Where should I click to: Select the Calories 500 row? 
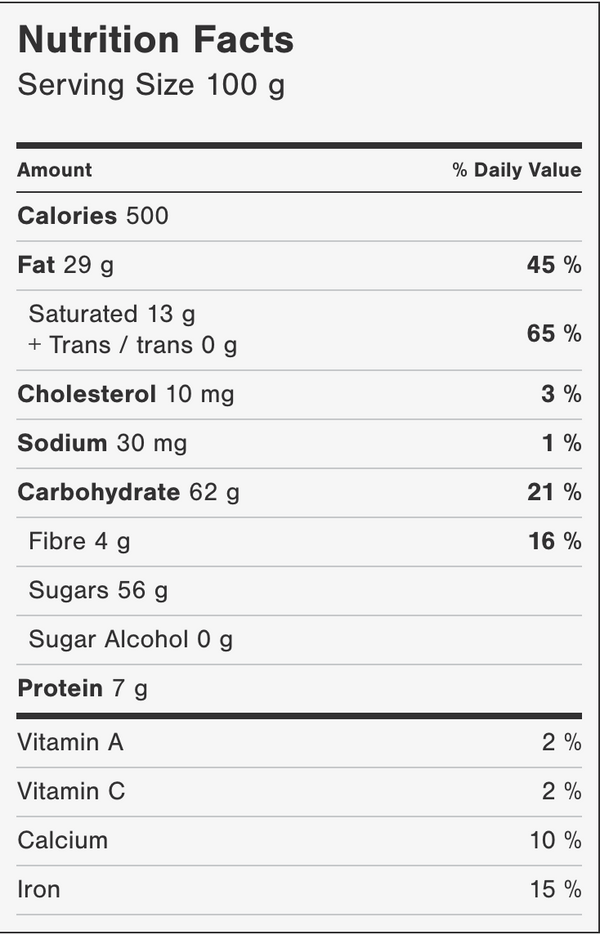point(93,216)
